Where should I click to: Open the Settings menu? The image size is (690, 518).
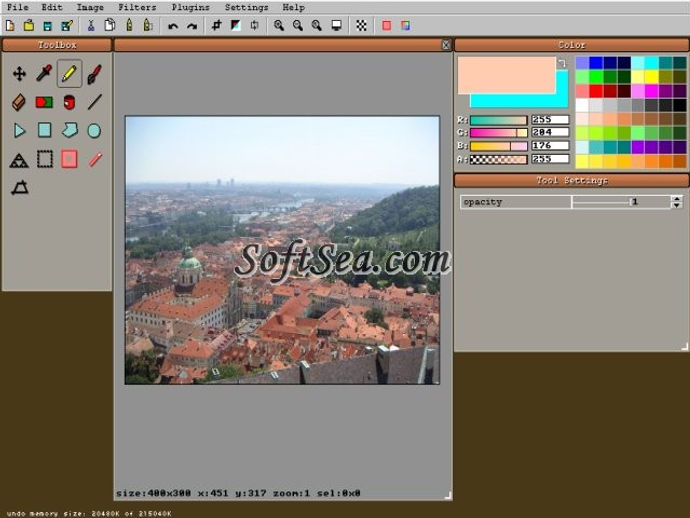pos(246,7)
